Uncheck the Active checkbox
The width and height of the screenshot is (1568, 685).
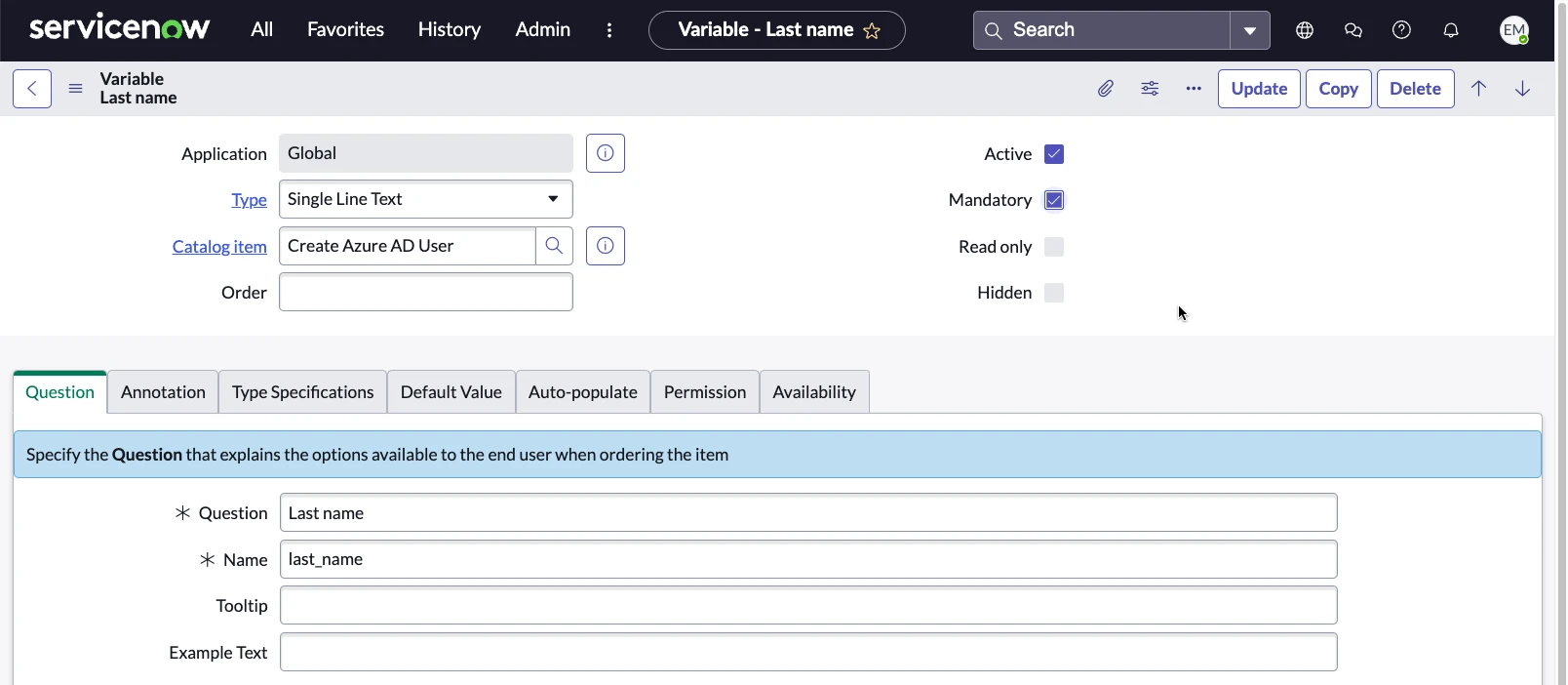point(1053,154)
